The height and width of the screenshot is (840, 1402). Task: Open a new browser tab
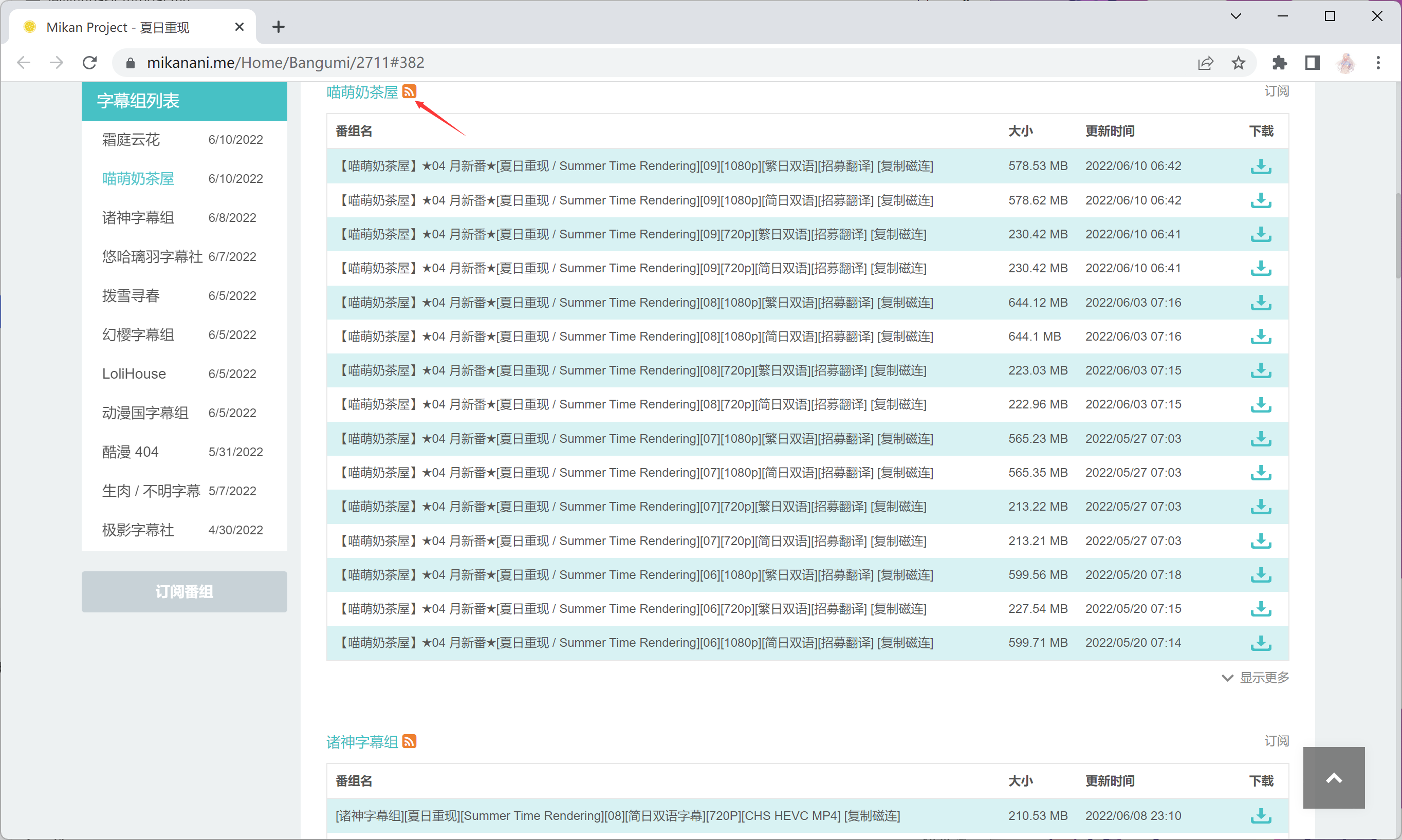(278, 27)
